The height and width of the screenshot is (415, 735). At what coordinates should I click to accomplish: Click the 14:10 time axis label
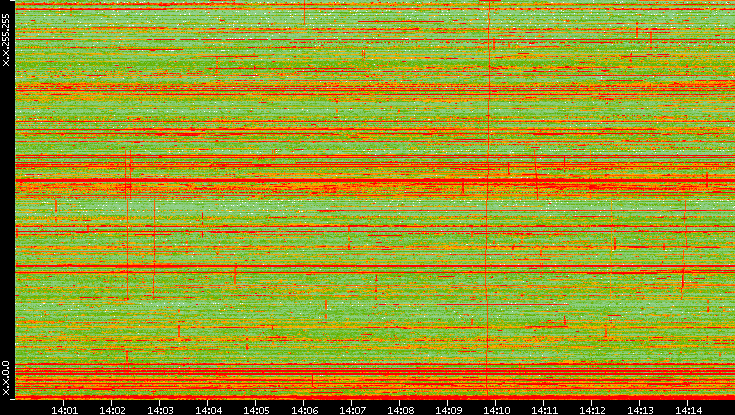496,410
